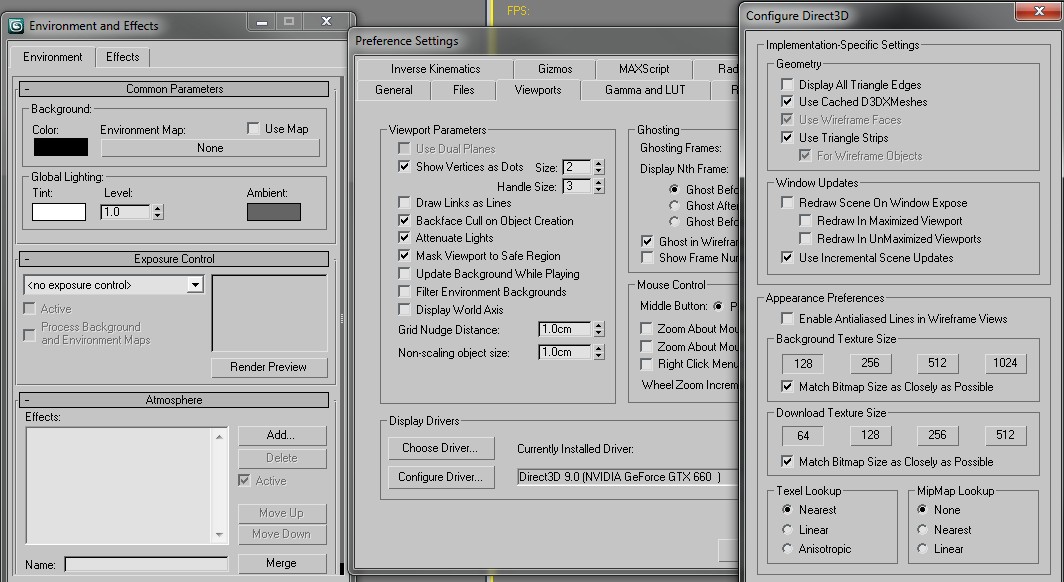Open the exposure control dropdown
1064x582 pixels.
pyautogui.click(x=196, y=284)
